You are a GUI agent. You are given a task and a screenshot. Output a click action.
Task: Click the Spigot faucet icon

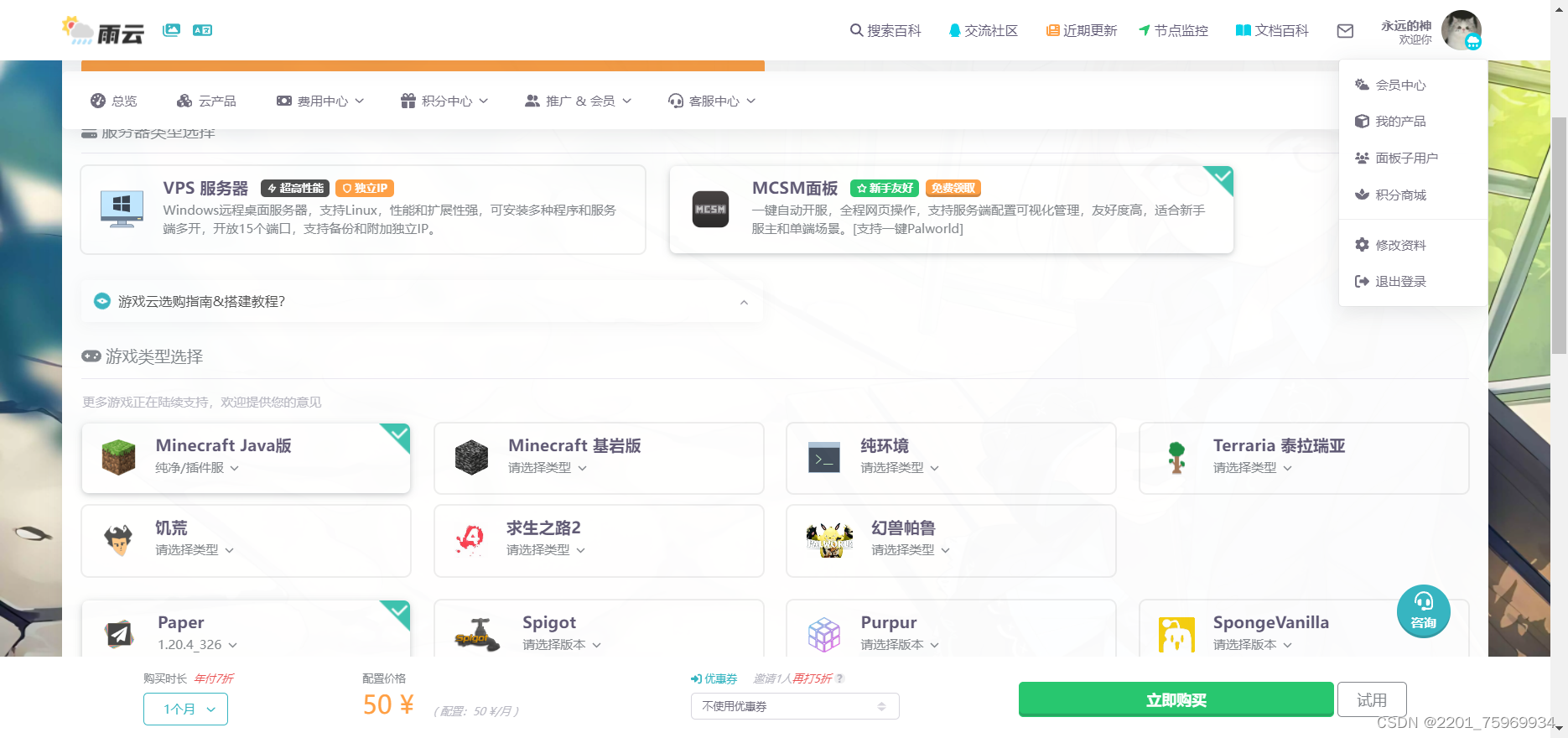click(x=476, y=635)
